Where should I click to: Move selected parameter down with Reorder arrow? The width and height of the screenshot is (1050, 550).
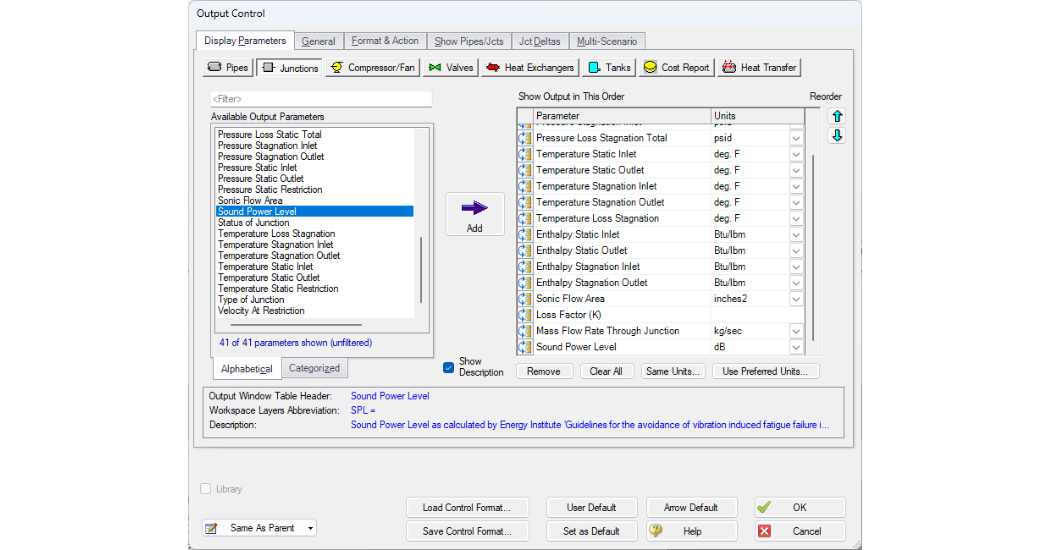837,136
